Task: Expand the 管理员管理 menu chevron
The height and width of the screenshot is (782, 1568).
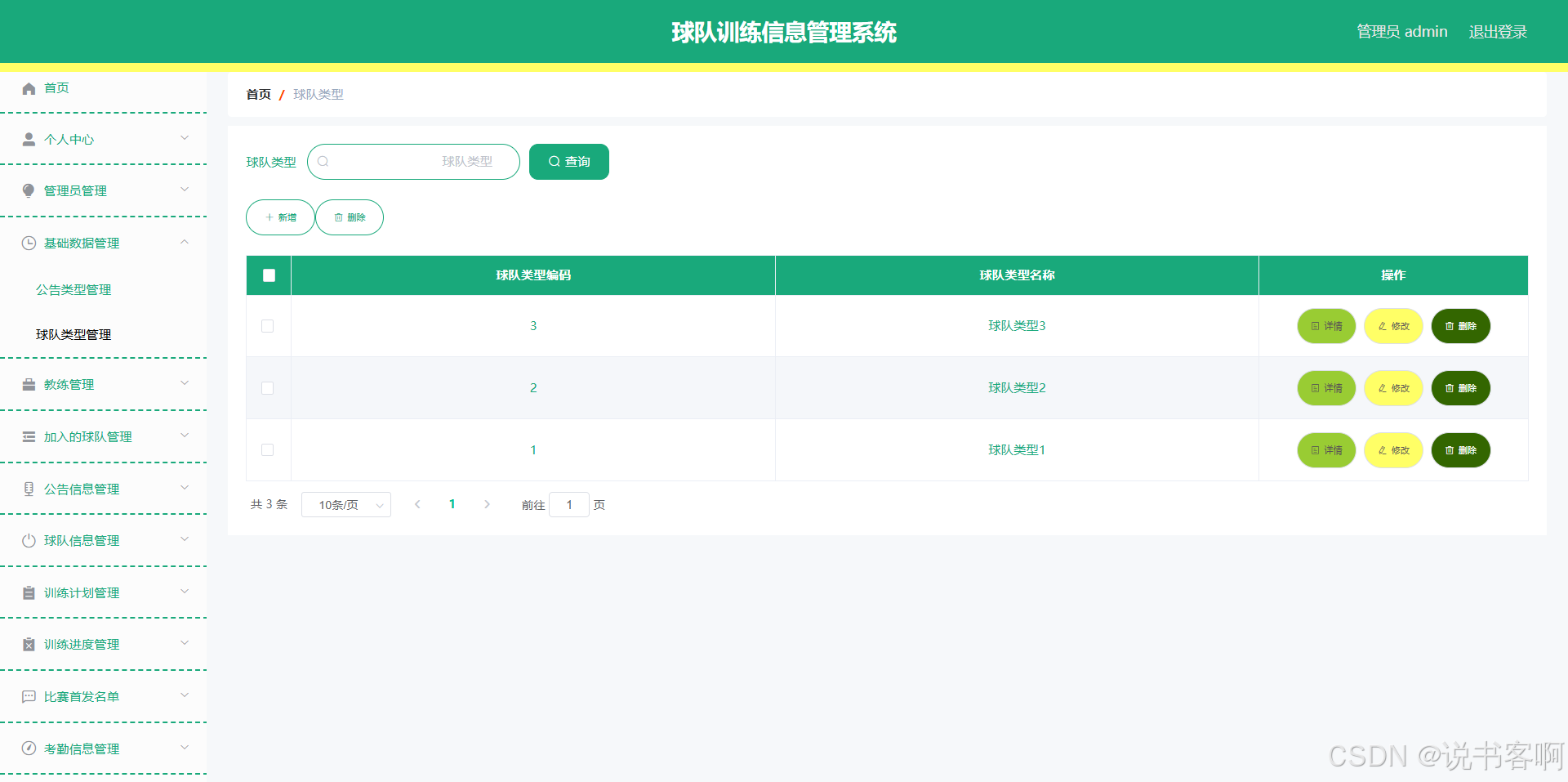Action: [x=185, y=190]
